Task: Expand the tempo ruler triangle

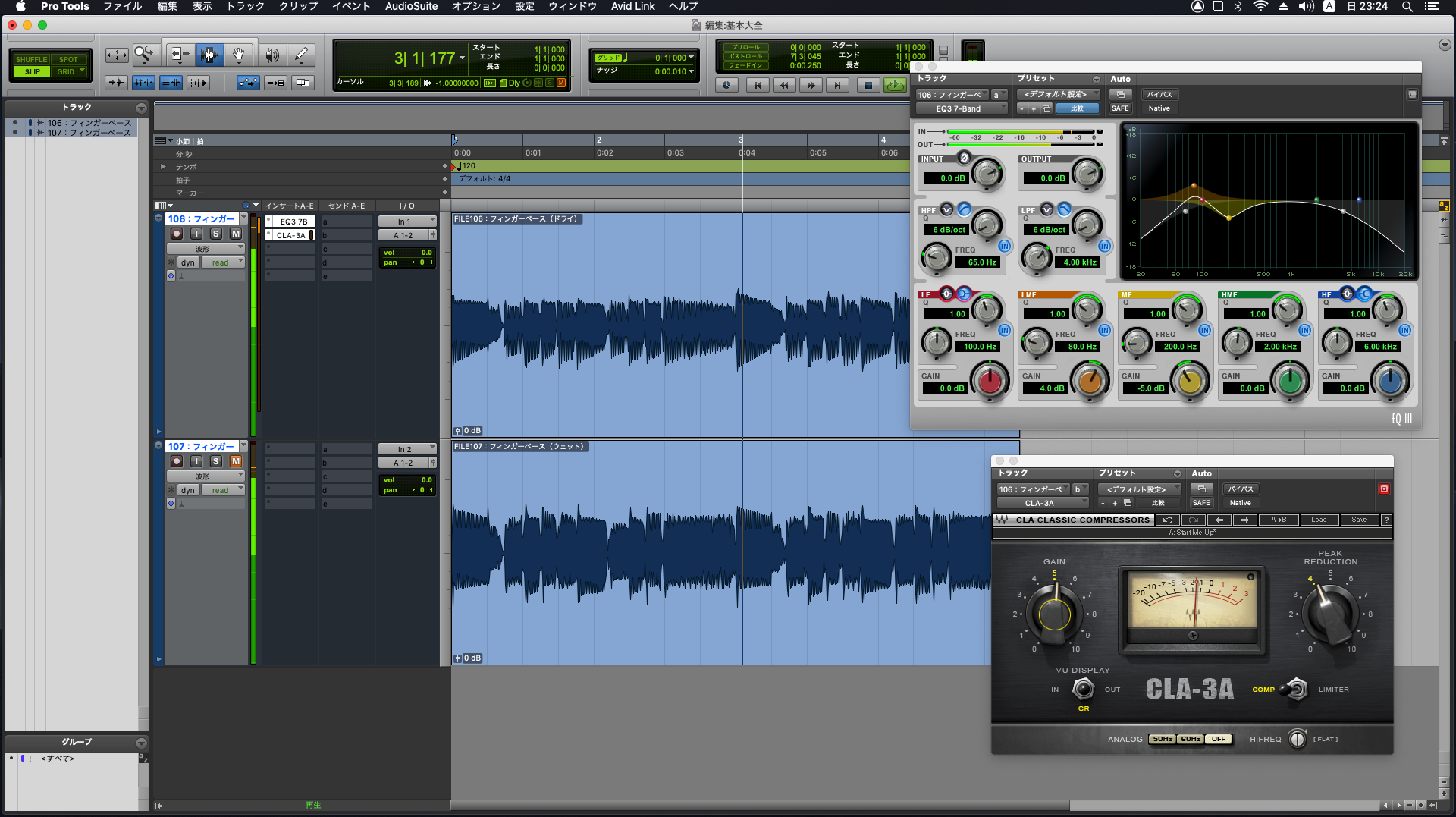Action: [x=162, y=166]
